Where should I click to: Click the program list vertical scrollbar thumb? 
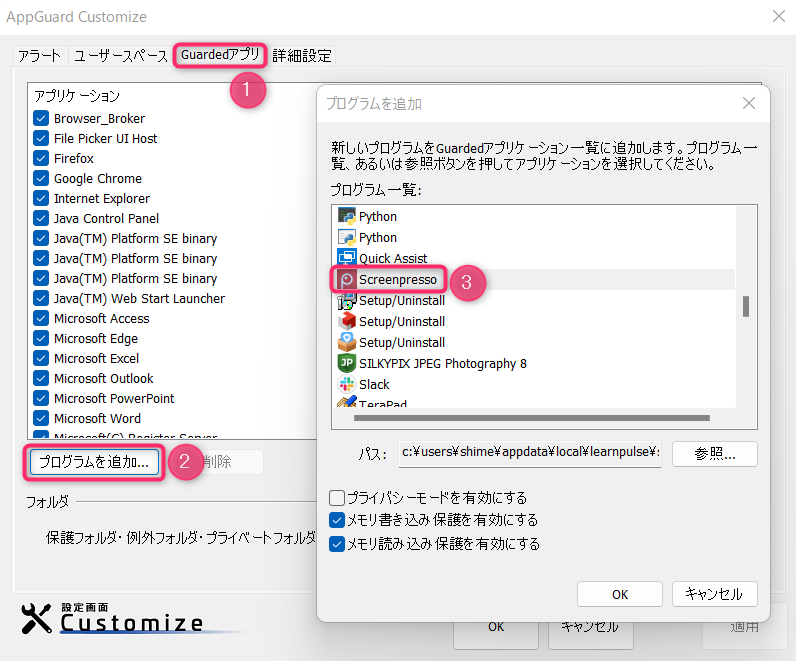[x=746, y=306]
